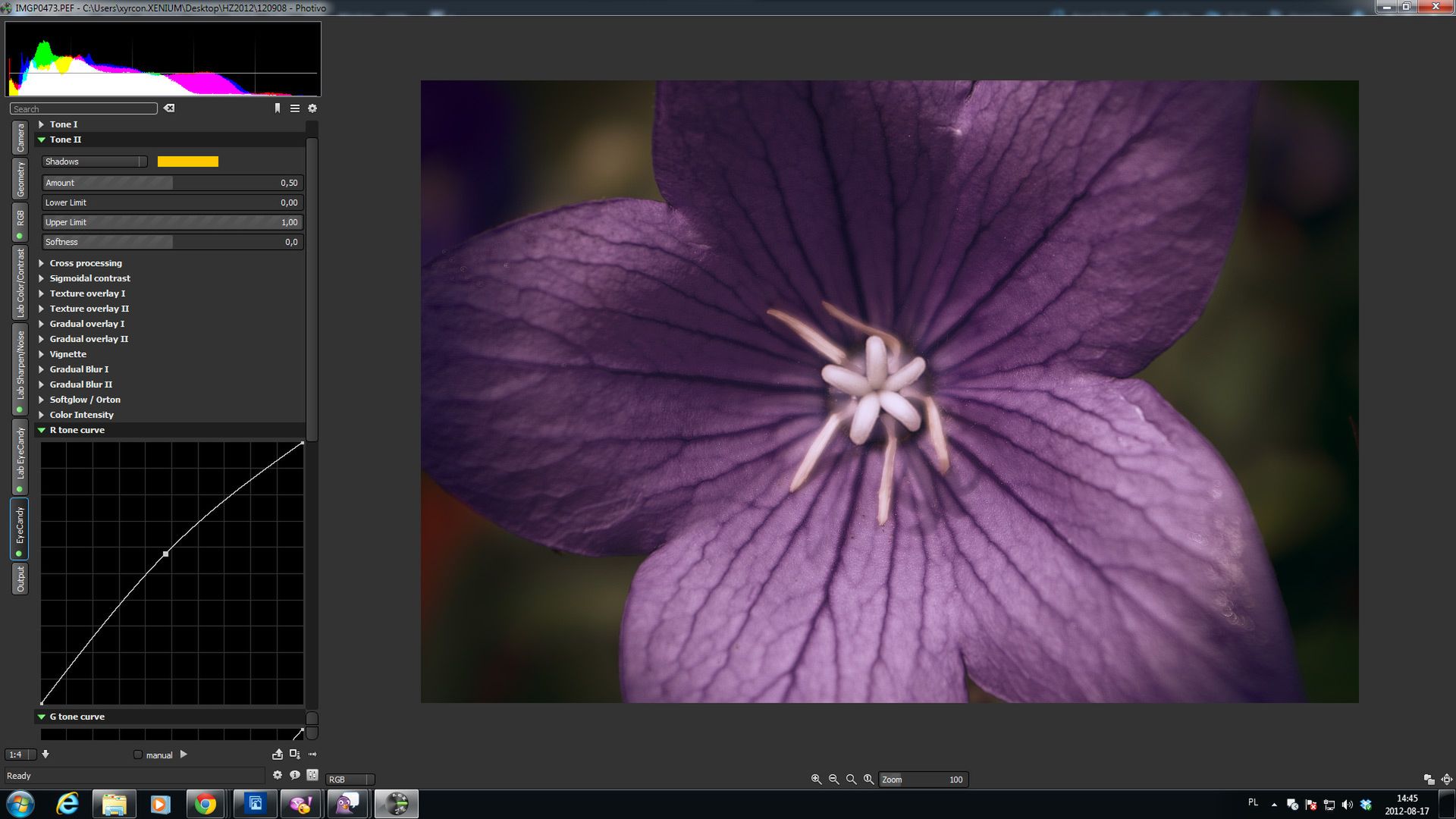This screenshot has width=1456, height=819.
Task: Click the save/export image icon
Action: [x=278, y=755]
